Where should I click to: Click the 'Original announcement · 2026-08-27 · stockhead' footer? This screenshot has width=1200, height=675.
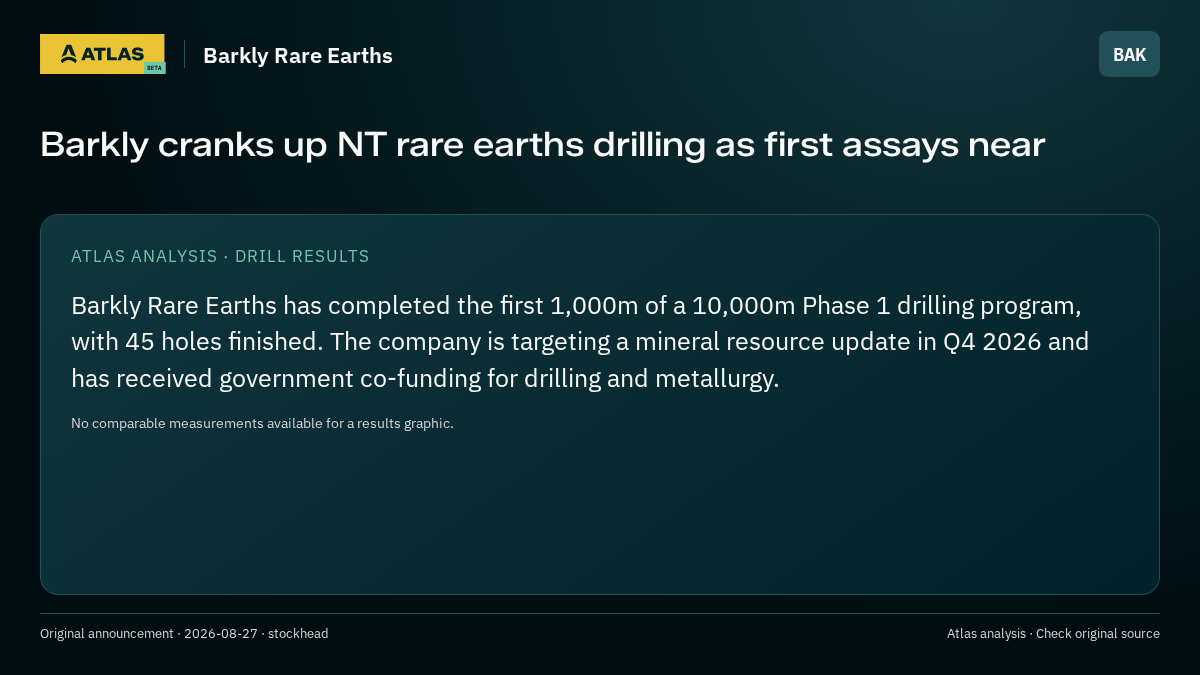click(x=184, y=633)
